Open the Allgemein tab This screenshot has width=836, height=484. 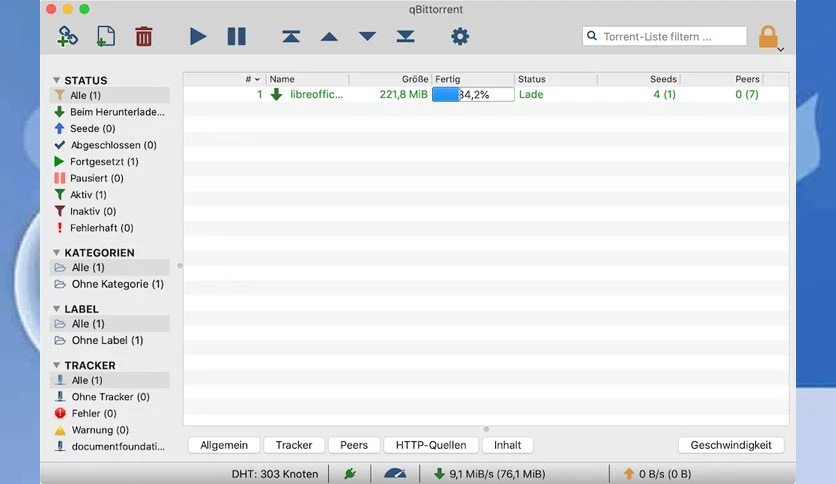pyautogui.click(x=224, y=445)
